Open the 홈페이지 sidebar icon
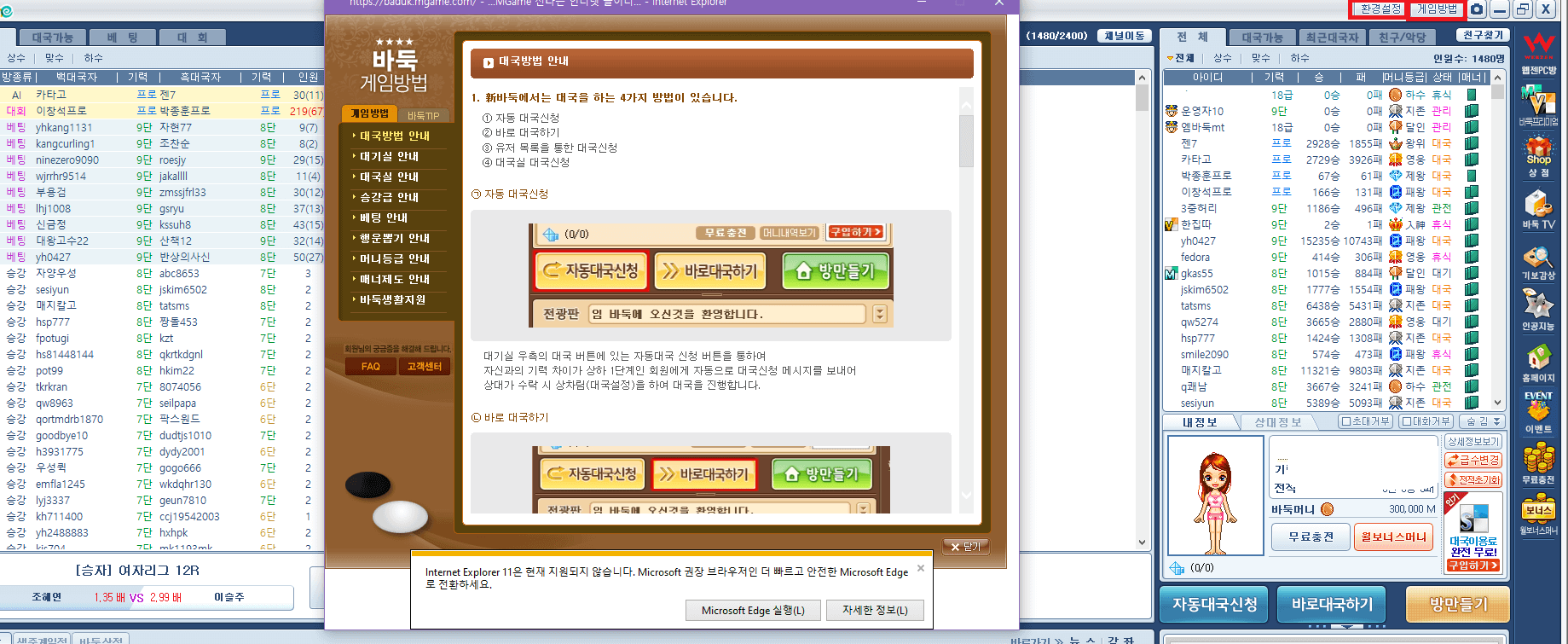1568x644 pixels. [1538, 363]
